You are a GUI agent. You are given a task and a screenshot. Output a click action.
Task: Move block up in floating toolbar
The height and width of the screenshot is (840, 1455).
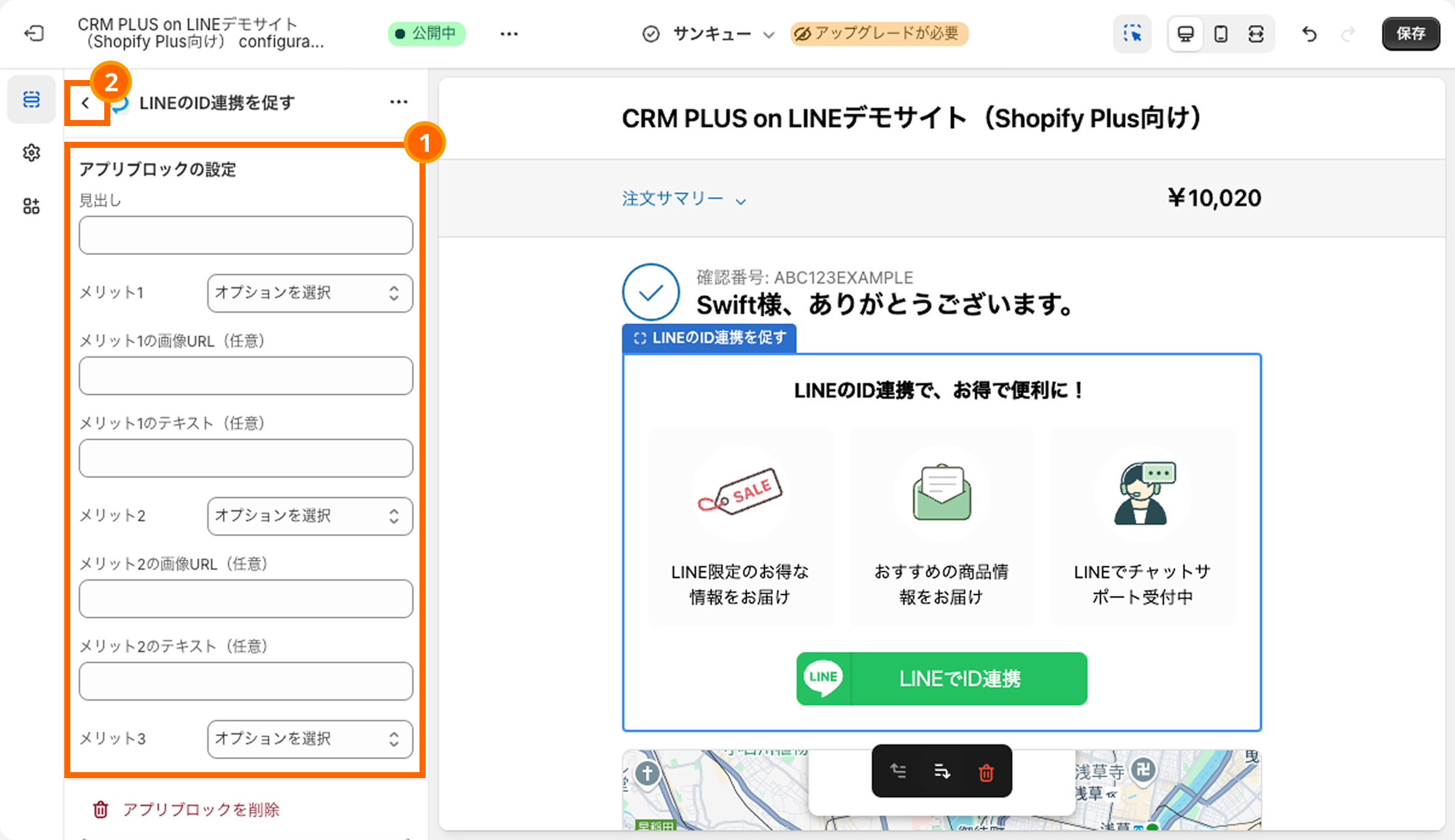coord(898,771)
